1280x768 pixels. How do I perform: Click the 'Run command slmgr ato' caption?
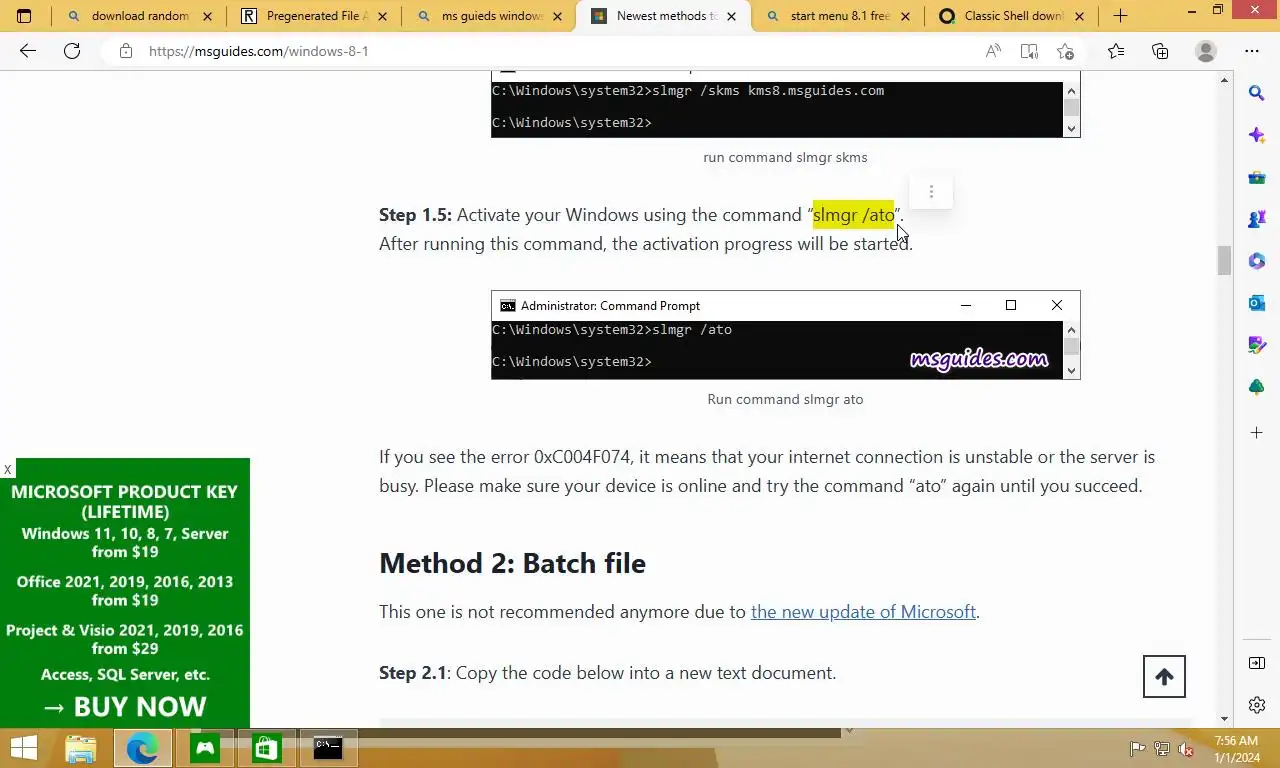785,399
